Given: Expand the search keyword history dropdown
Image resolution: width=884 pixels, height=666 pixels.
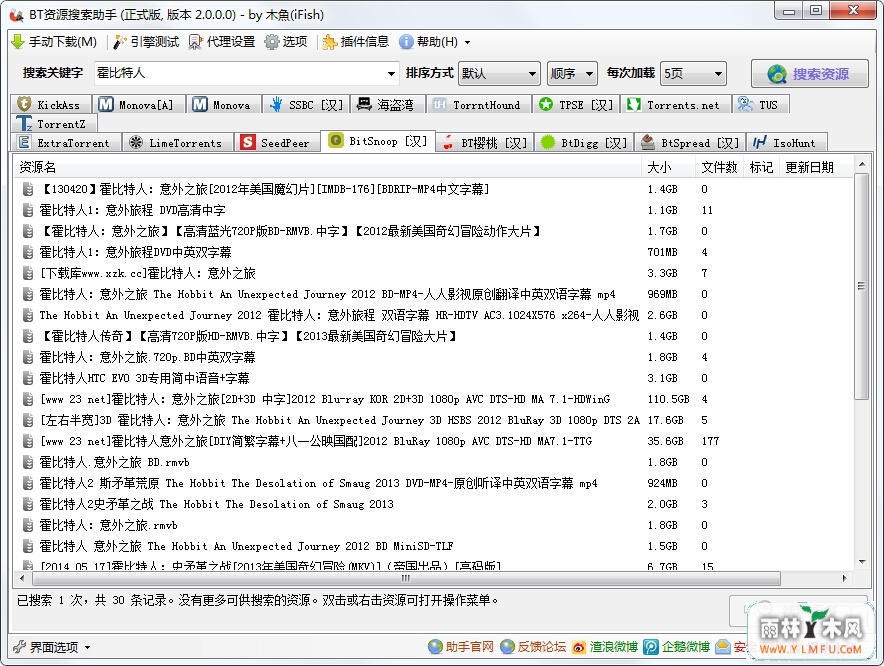Looking at the screenshot, I should (x=391, y=73).
